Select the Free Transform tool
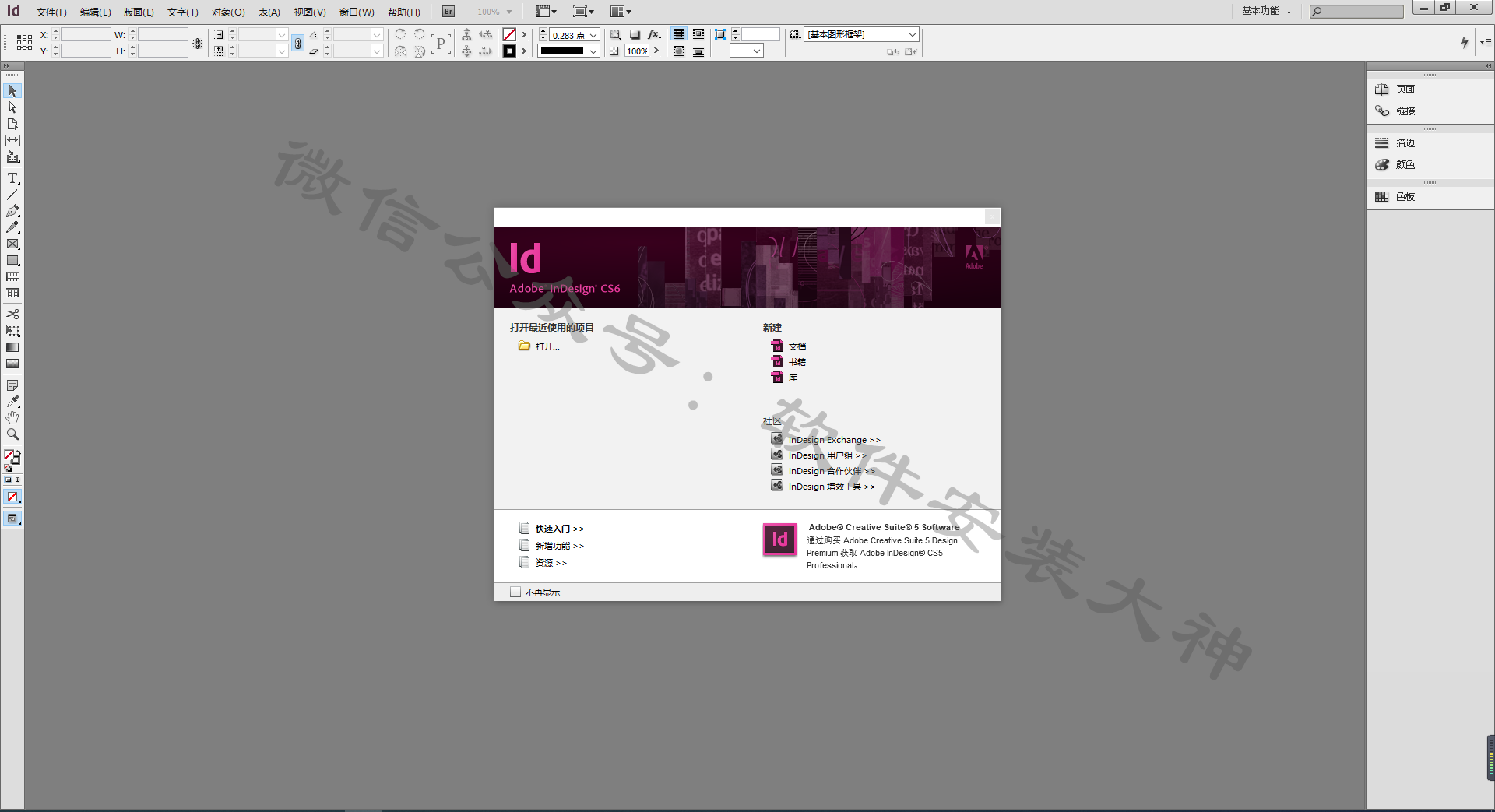This screenshot has height=812, width=1495. click(x=12, y=331)
